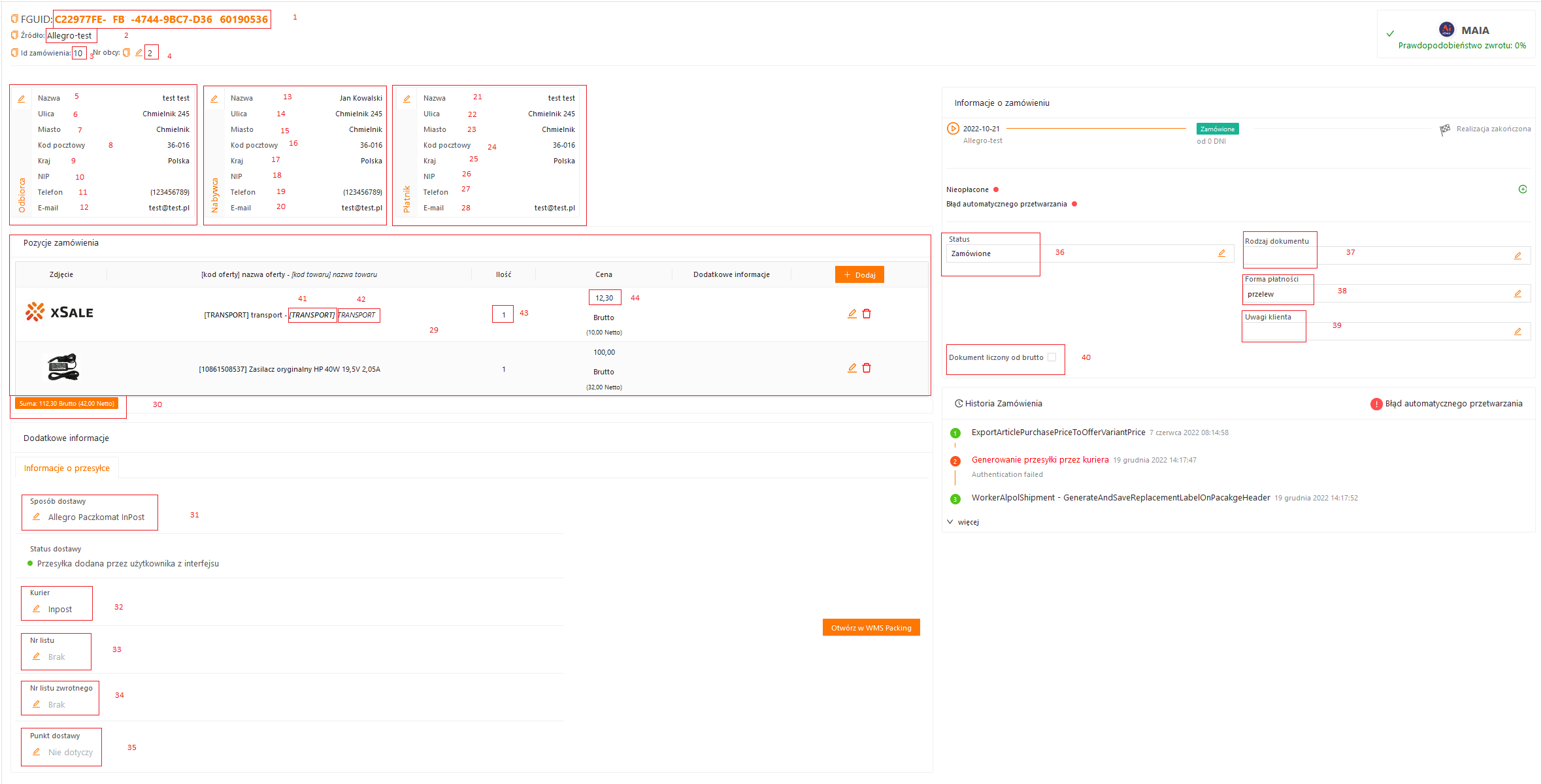This screenshot has width=1541, height=784.
Task: Click the HP power adapter thumbnail
Action: pyautogui.click(x=63, y=368)
